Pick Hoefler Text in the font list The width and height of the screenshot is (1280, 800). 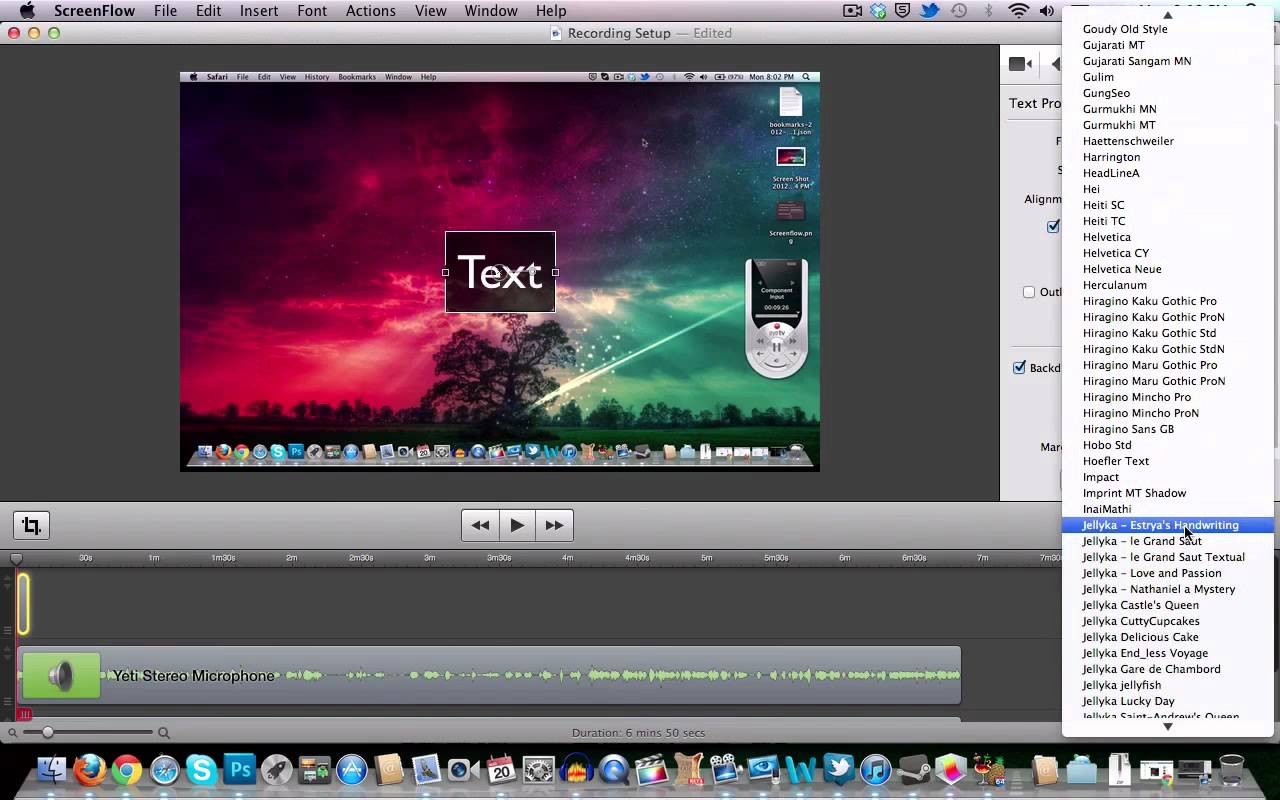click(1167, 461)
